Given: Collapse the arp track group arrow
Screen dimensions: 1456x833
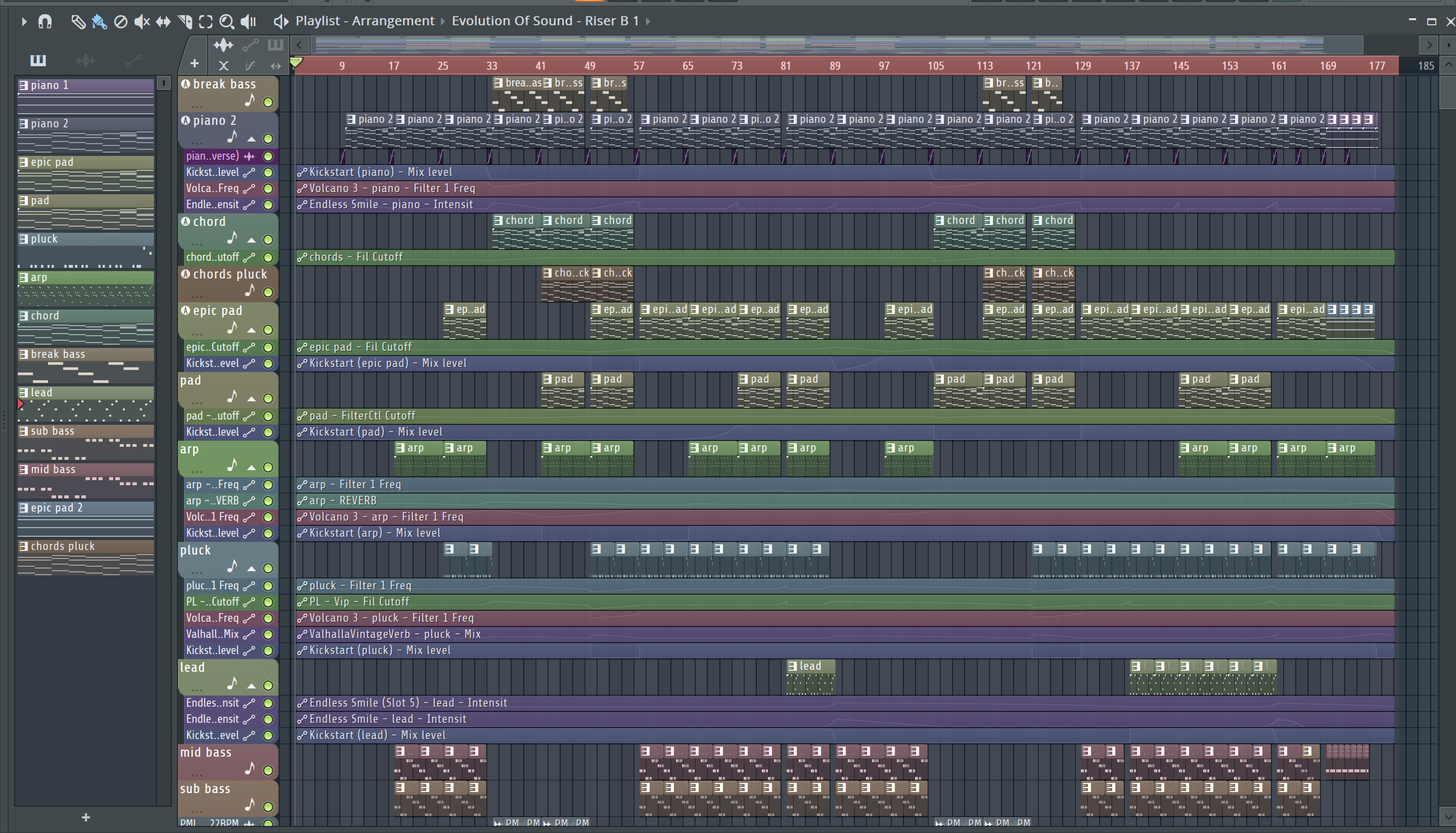Looking at the screenshot, I should tap(251, 468).
